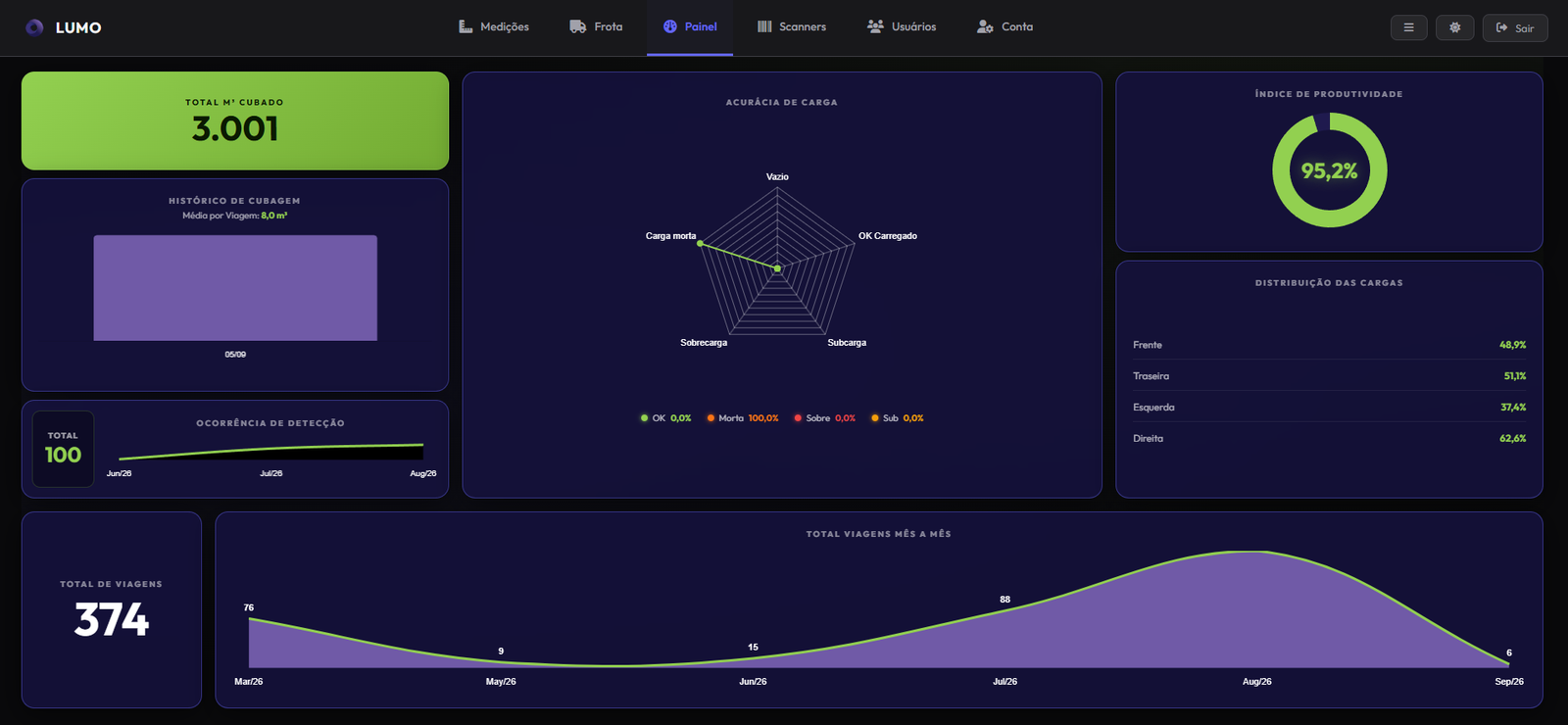Toggle the Sobre legend item
The image size is (1568, 725).
point(825,418)
